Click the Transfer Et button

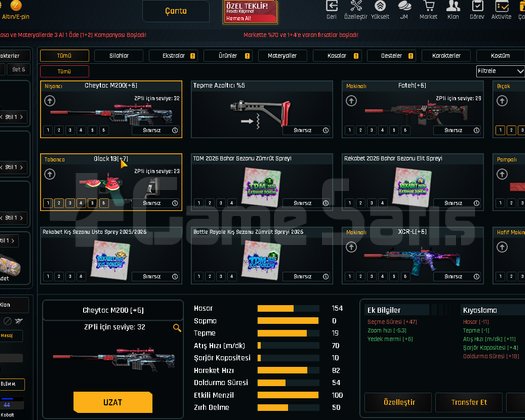point(469,402)
